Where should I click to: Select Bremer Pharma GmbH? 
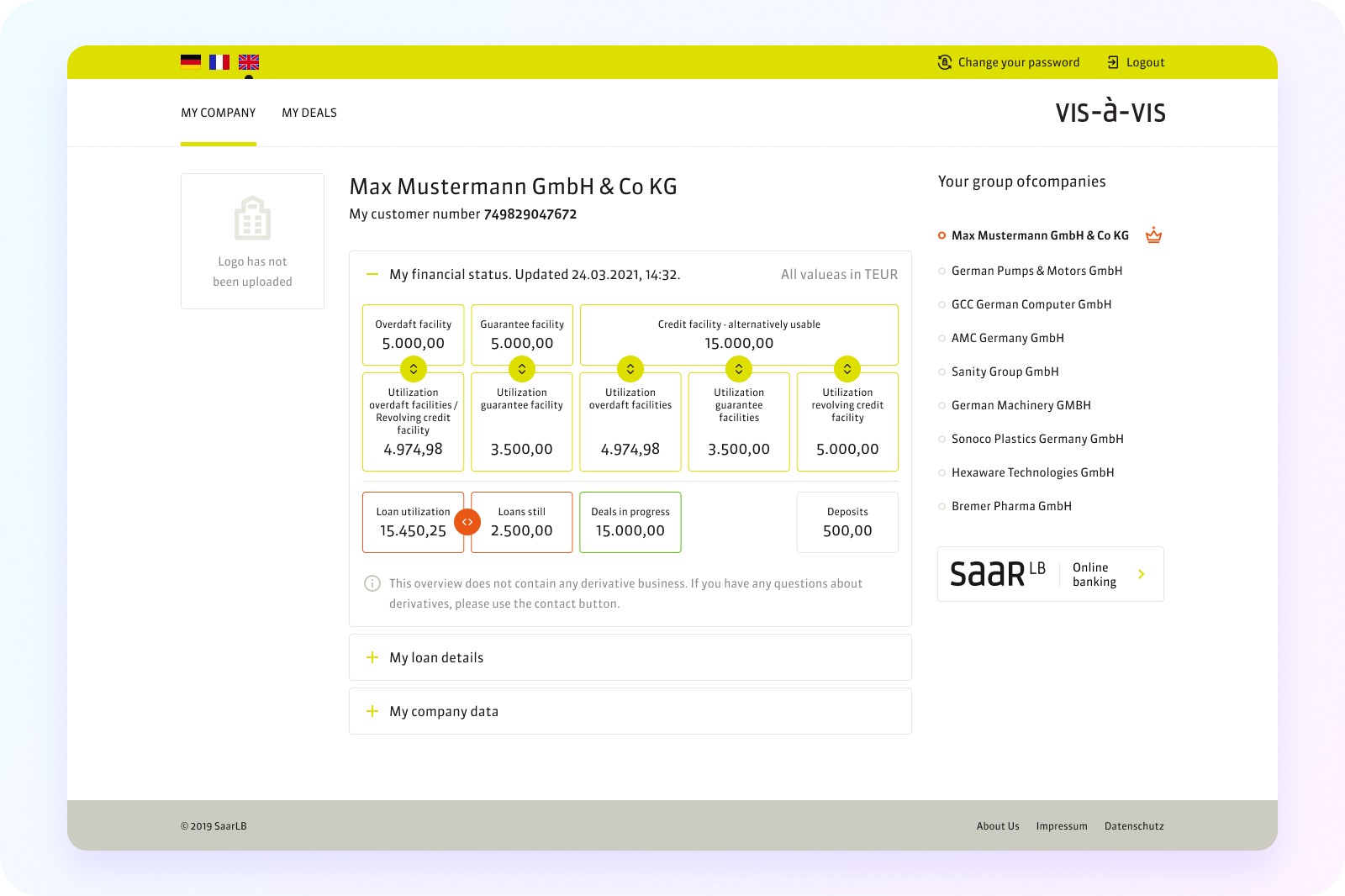click(1011, 506)
